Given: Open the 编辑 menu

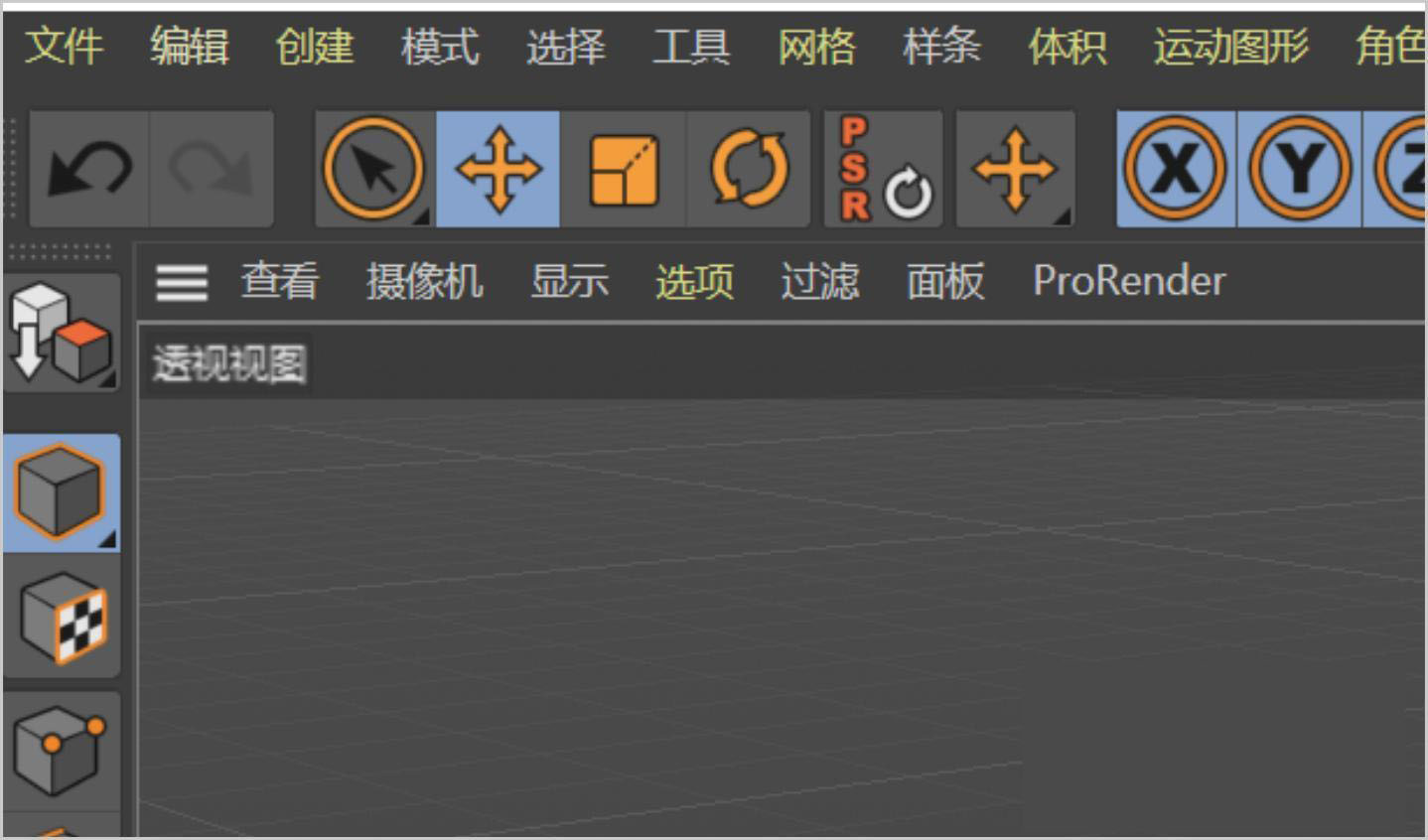Looking at the screenshot, I should pos(190,46).
